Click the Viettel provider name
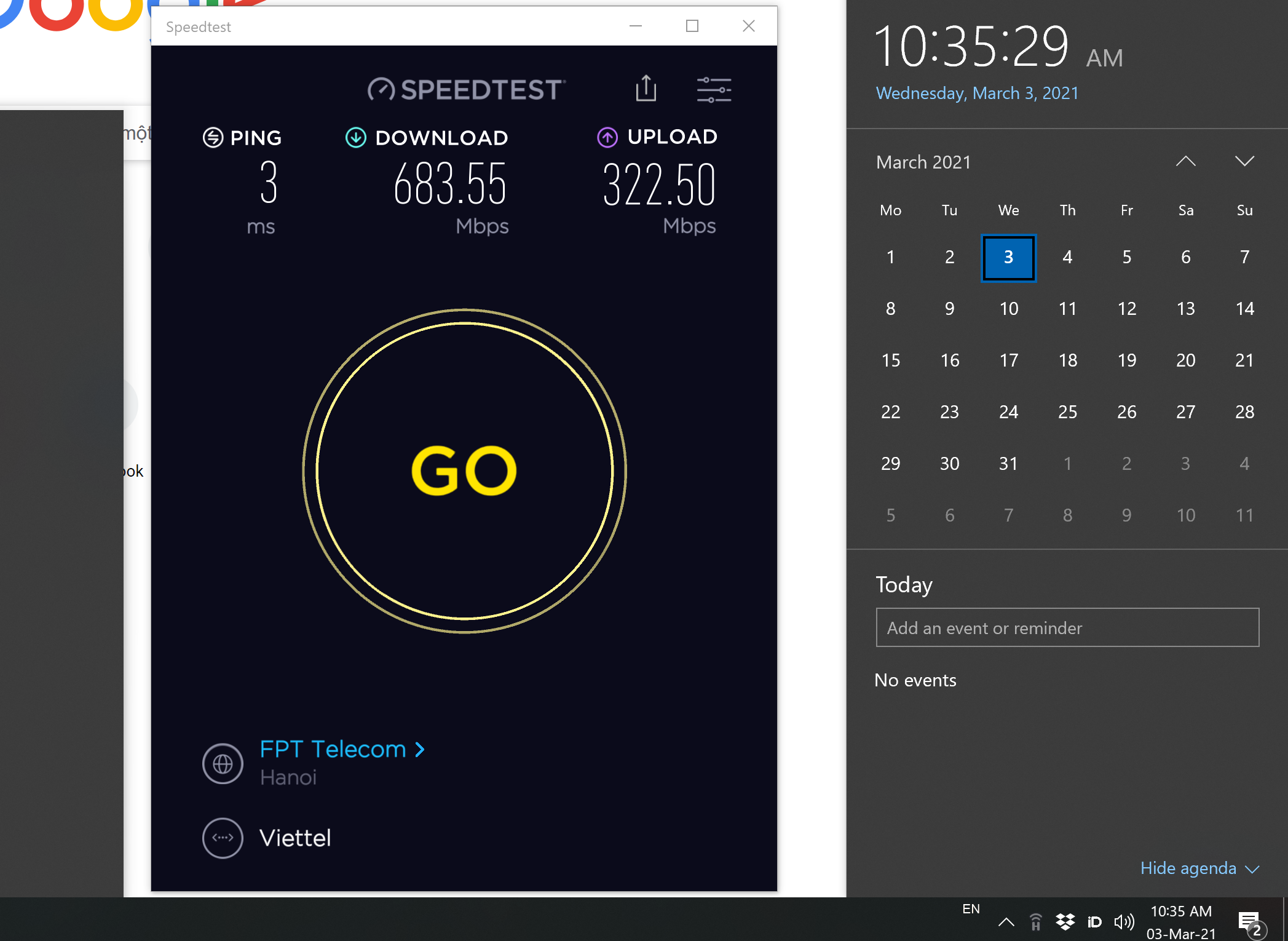This screenshot has height=941, width=1288. pos(295,838)
